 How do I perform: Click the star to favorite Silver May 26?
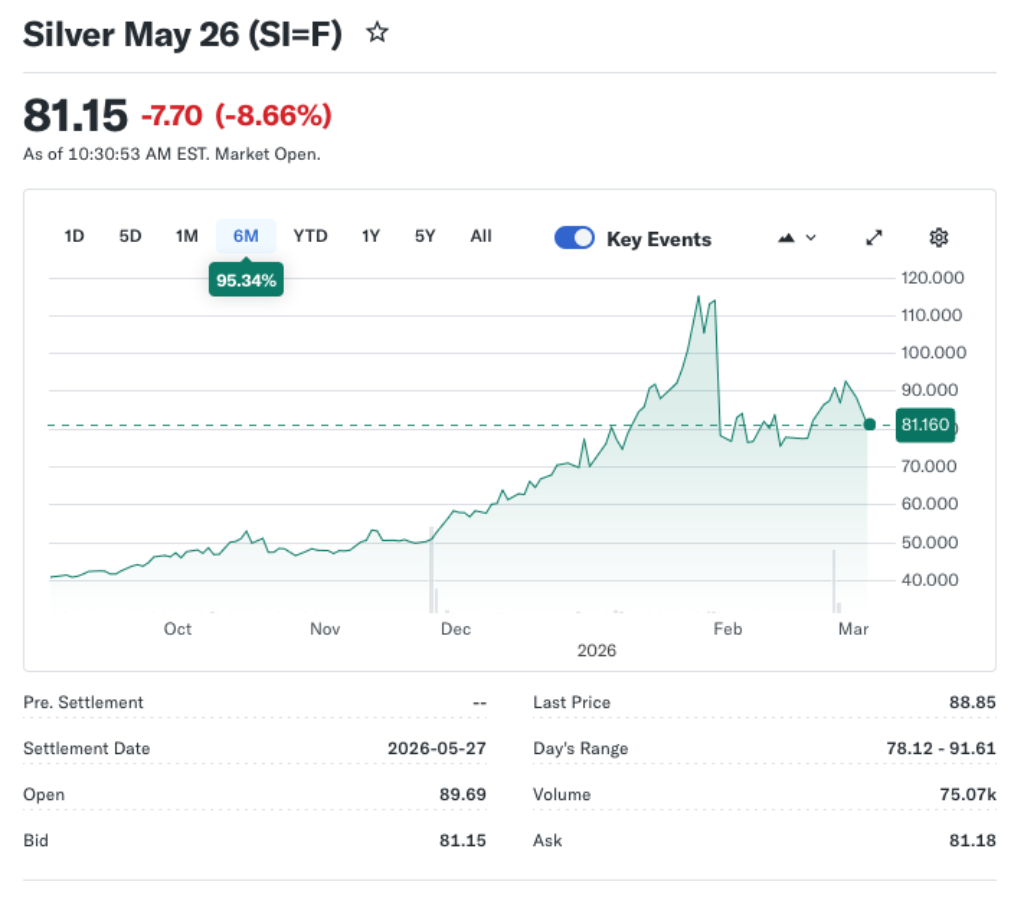tap(377, 32)
